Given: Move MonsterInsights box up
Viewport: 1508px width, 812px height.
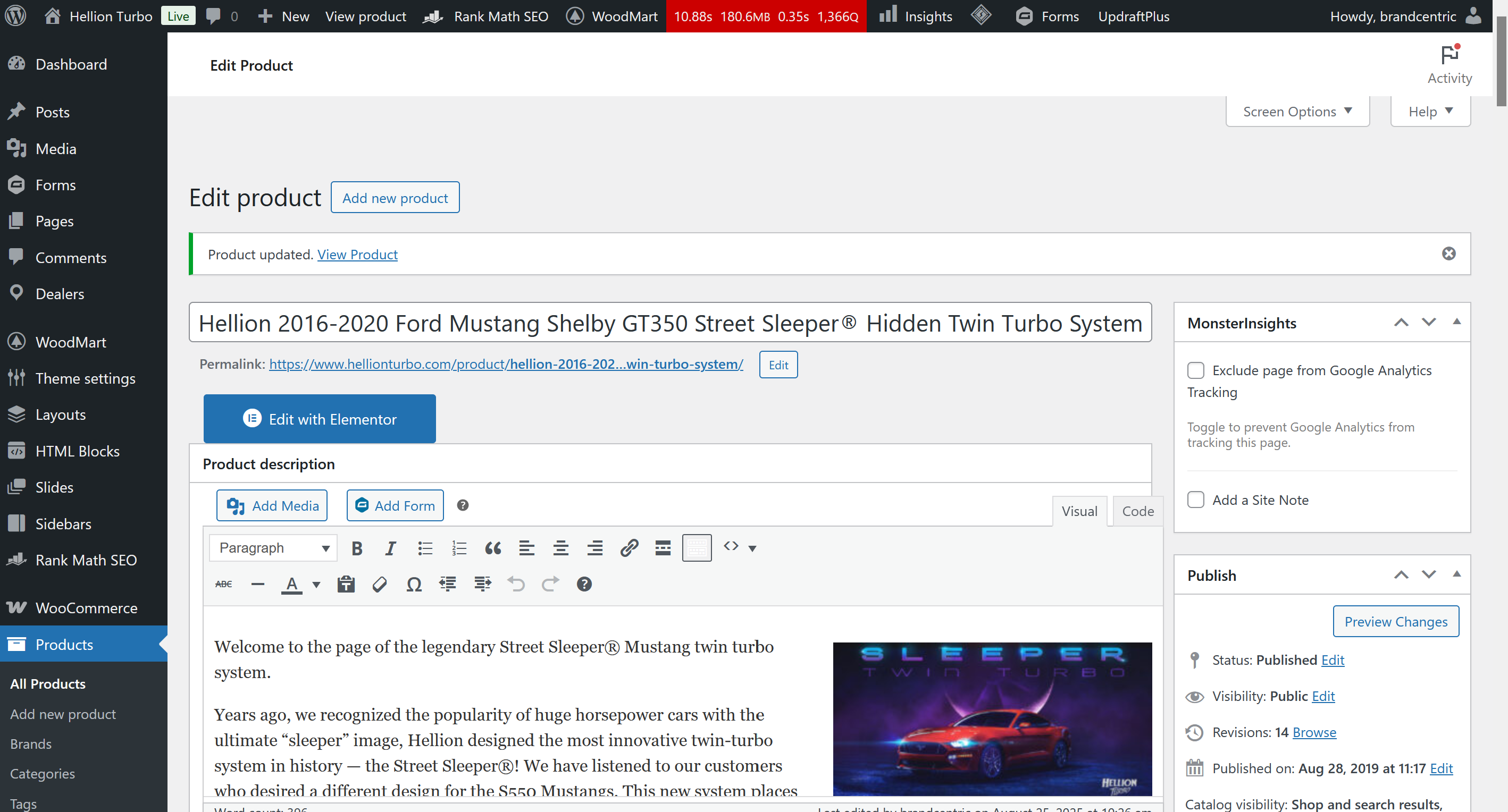Looking at the screenshot, I should [x=1401, y=323].
